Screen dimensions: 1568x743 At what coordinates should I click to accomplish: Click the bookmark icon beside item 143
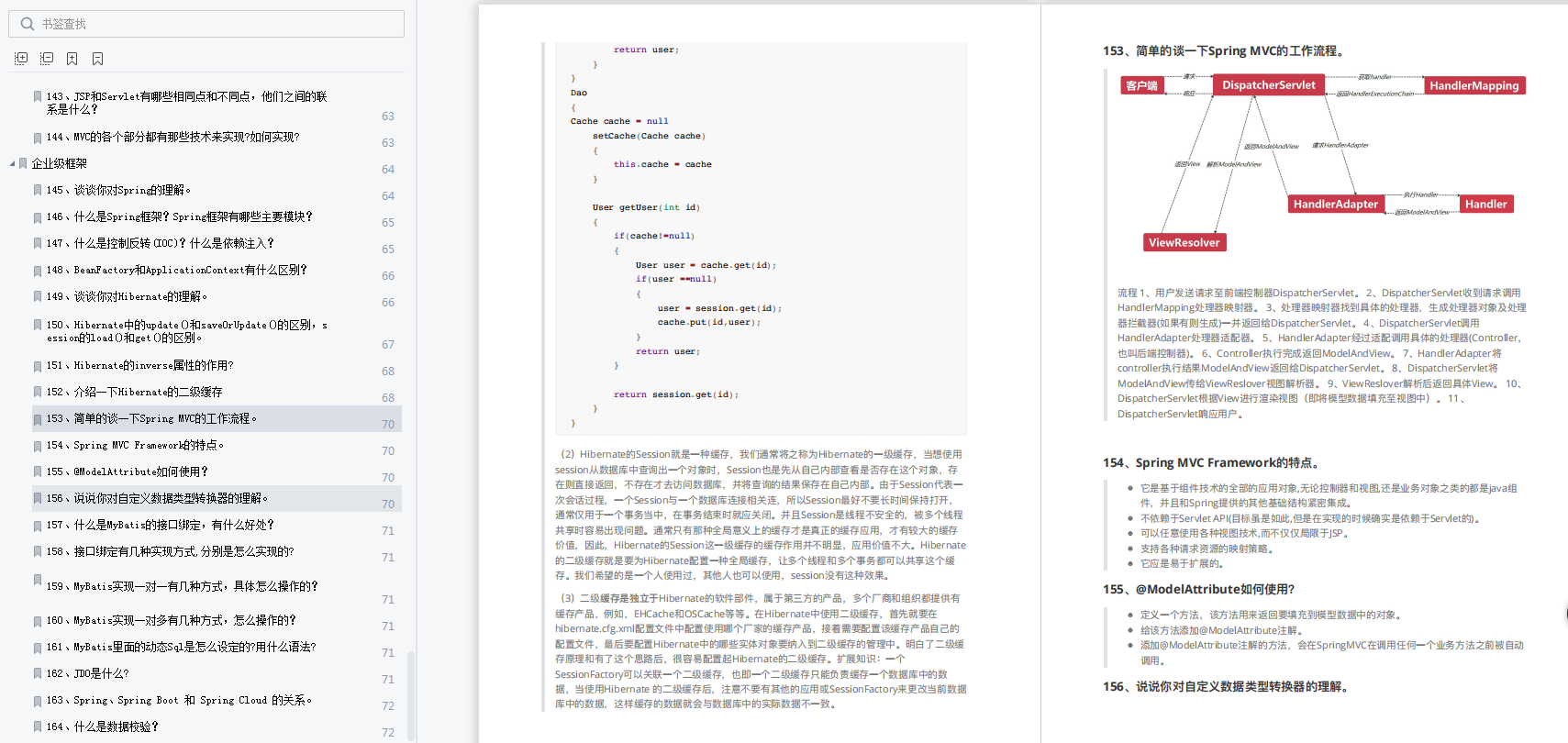coord(38,96)
